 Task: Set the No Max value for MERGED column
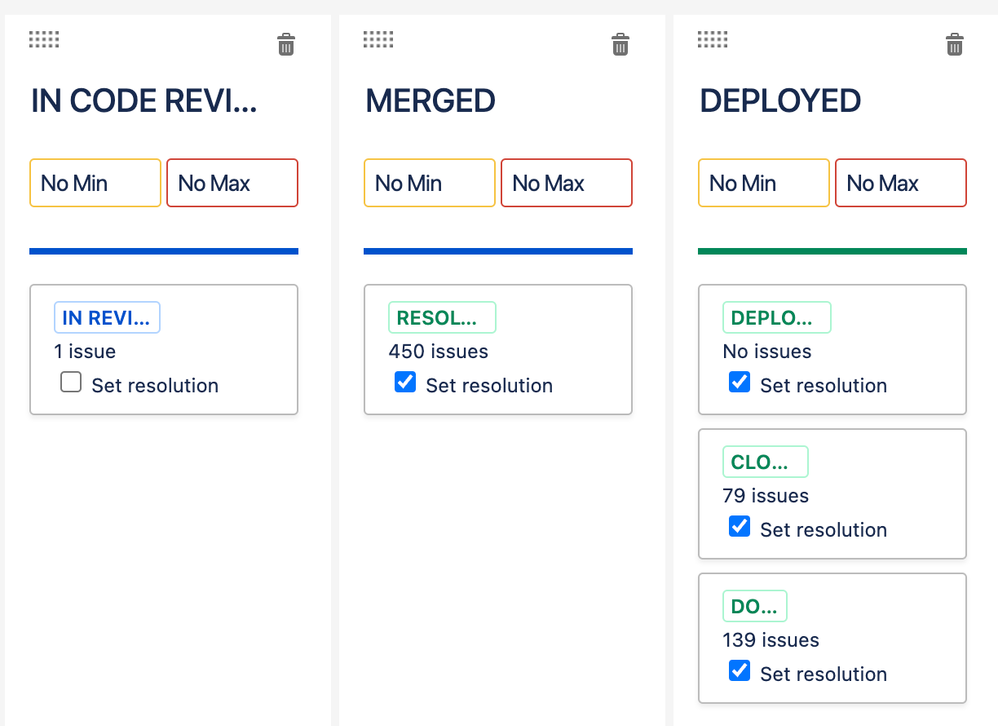click(566, 183)
